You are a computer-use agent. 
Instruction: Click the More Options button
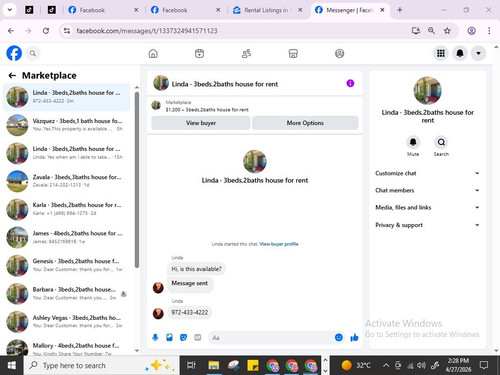(x=305, y=123)
